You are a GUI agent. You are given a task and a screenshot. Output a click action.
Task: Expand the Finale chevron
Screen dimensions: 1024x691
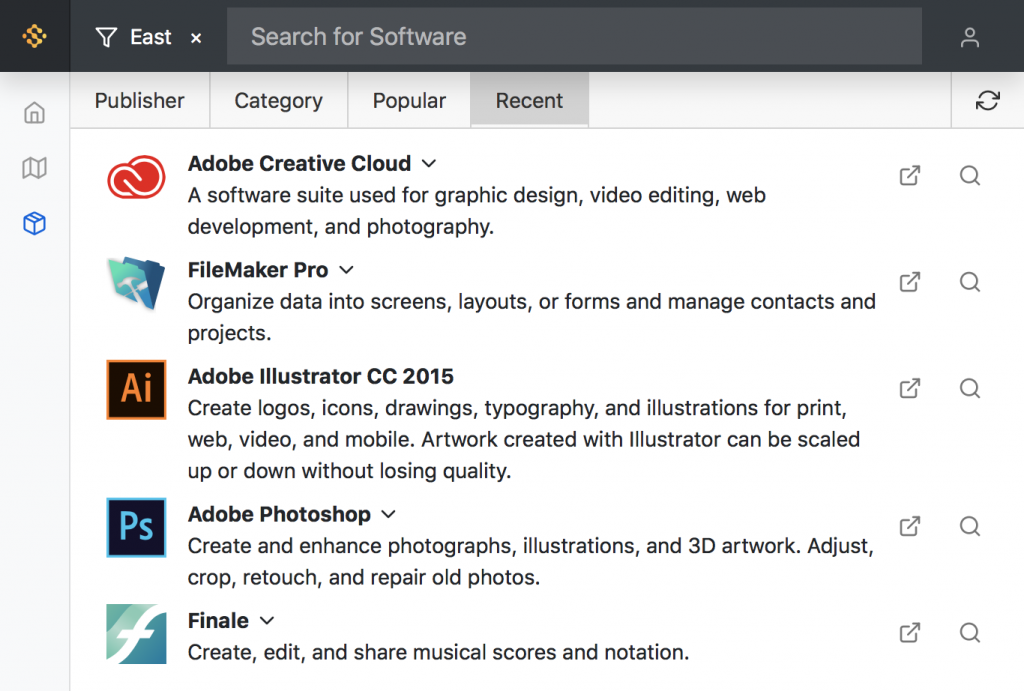click(266, 620)
